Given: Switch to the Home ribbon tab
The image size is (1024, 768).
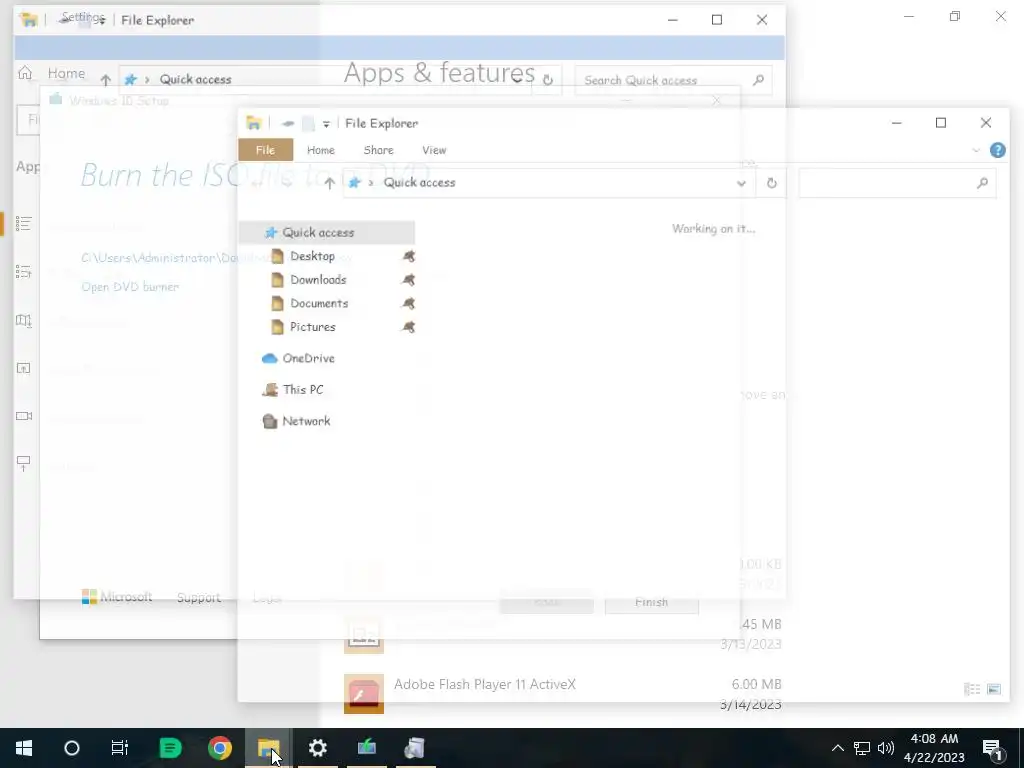Looking at the screenshot, I should pos(321,150).
